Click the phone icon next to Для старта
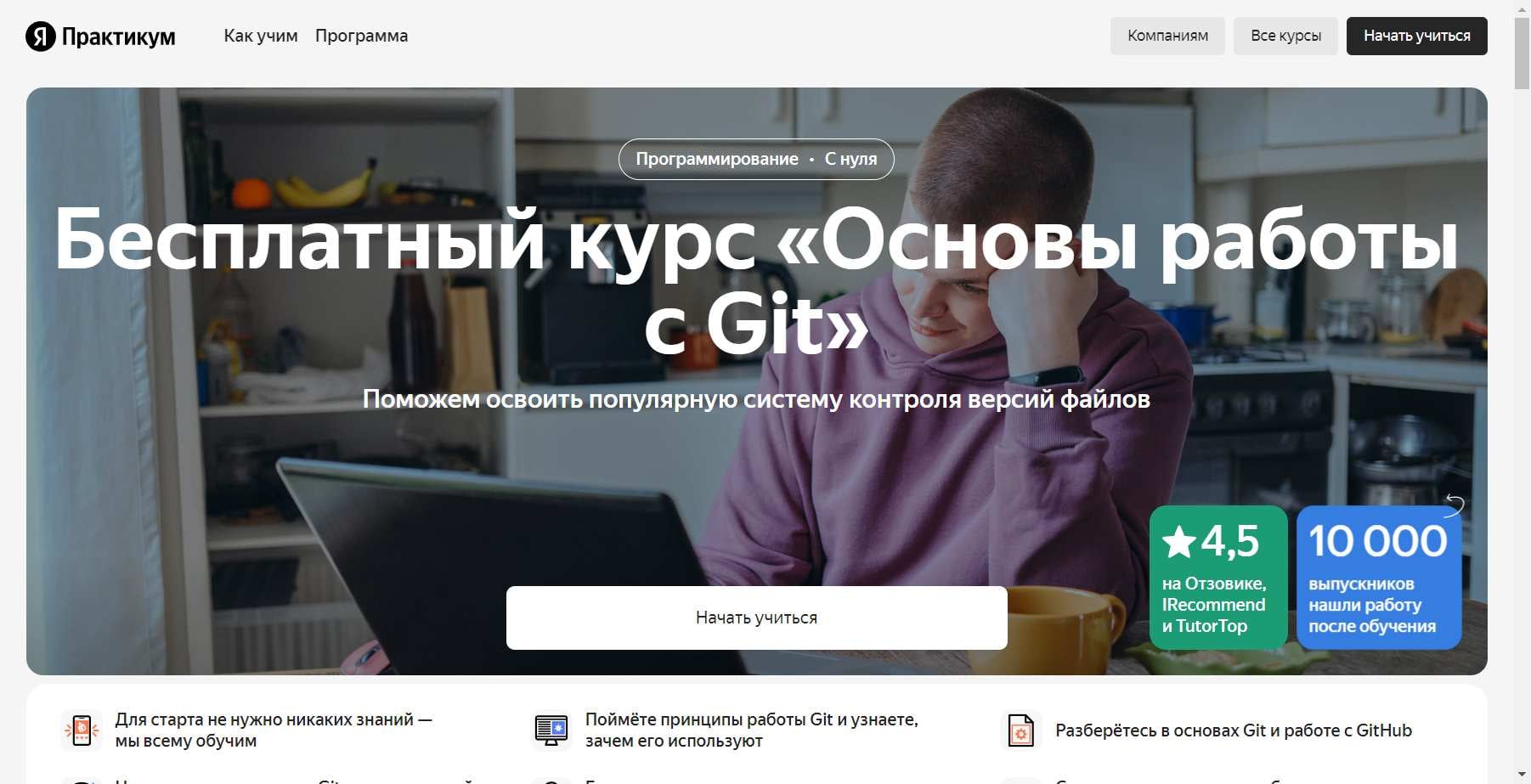Screen dimensions: 1531x784 pos(82,730)
